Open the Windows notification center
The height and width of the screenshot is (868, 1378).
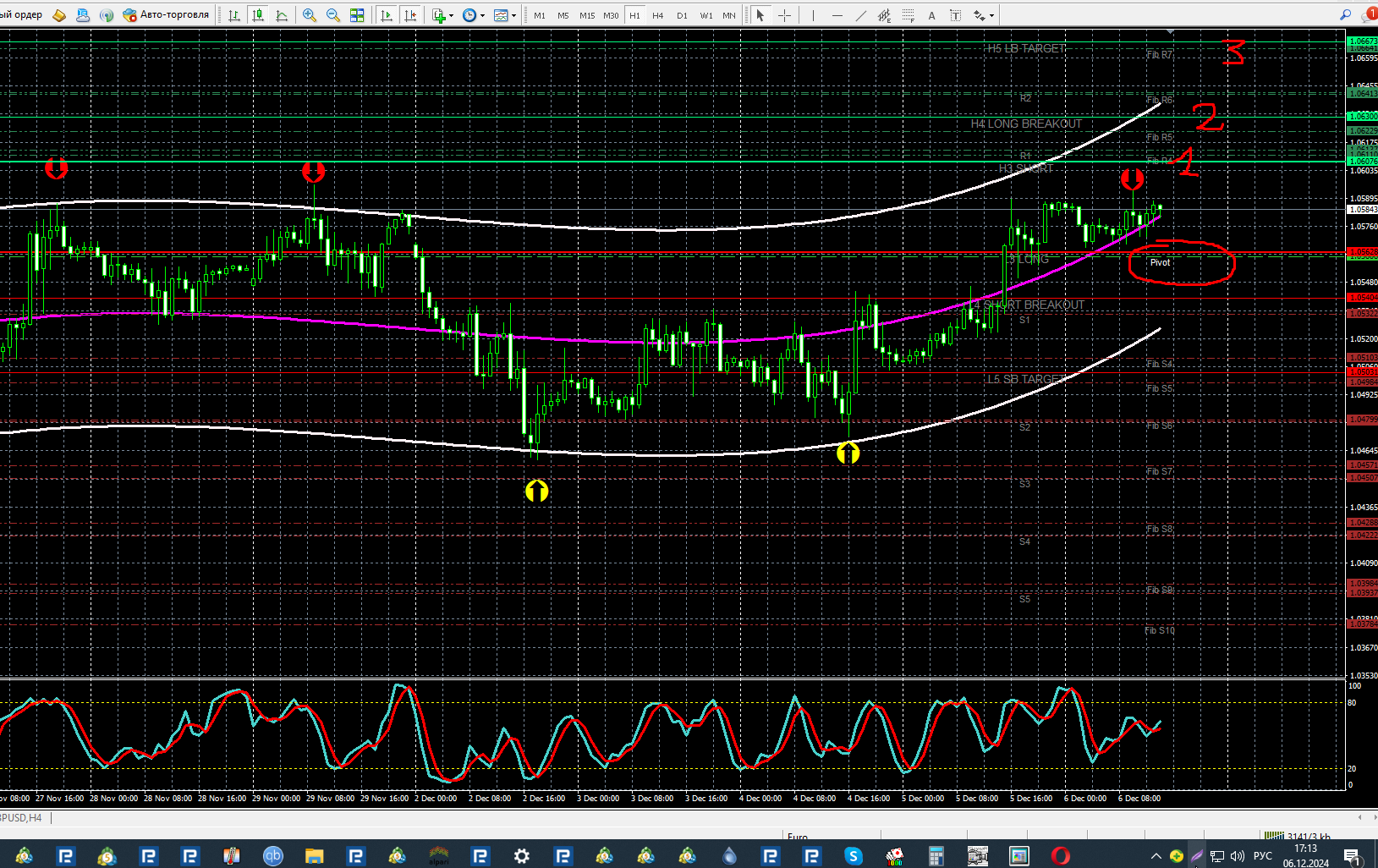tap(1352, 856)
